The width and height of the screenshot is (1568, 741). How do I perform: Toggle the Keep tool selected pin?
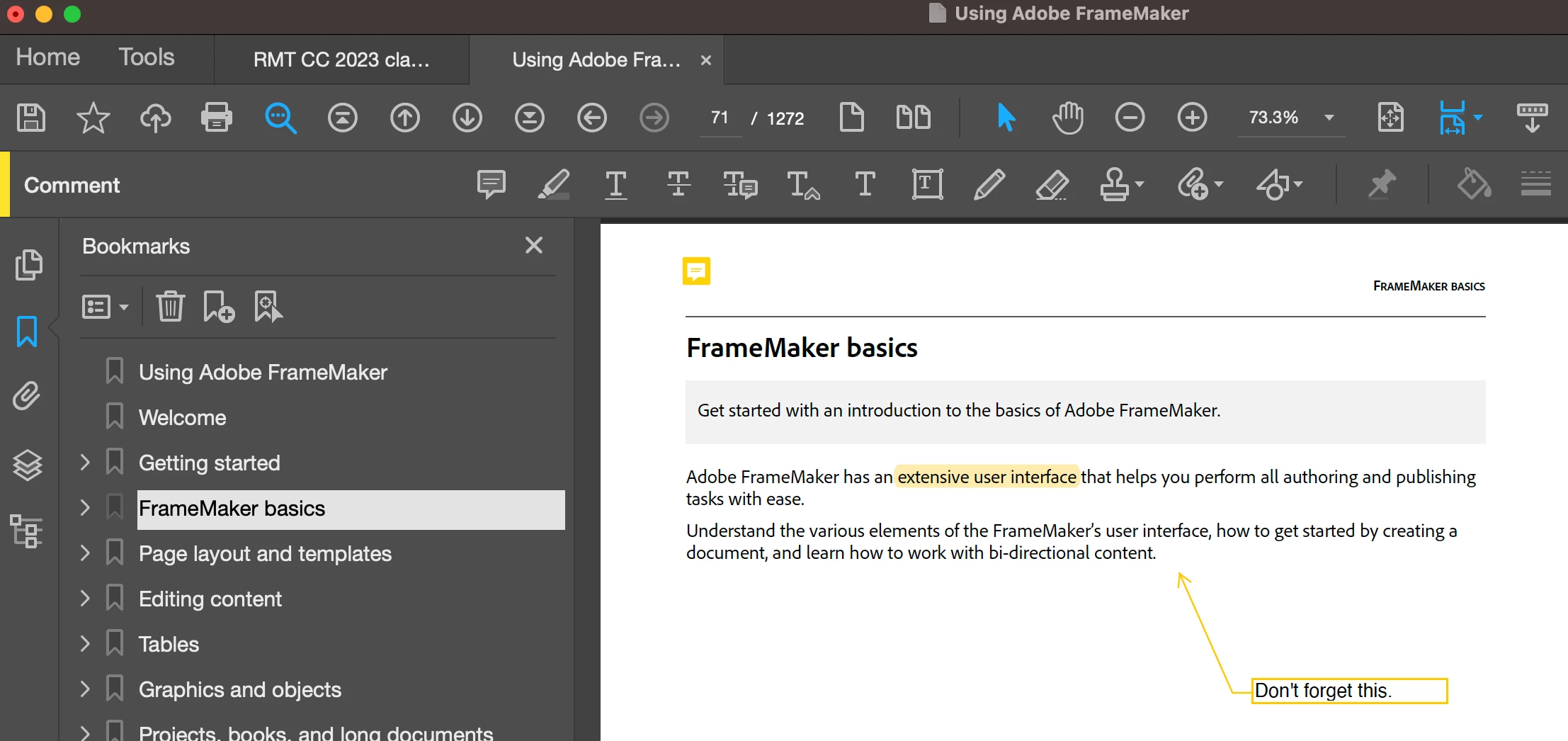tap(1382, 185)
